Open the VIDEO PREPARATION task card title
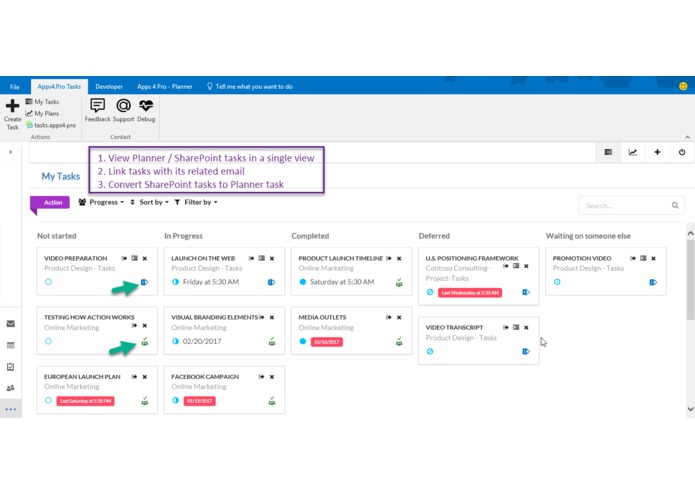Screen dimensions: 695x494 pyautogui.click(x=75, y=258)
